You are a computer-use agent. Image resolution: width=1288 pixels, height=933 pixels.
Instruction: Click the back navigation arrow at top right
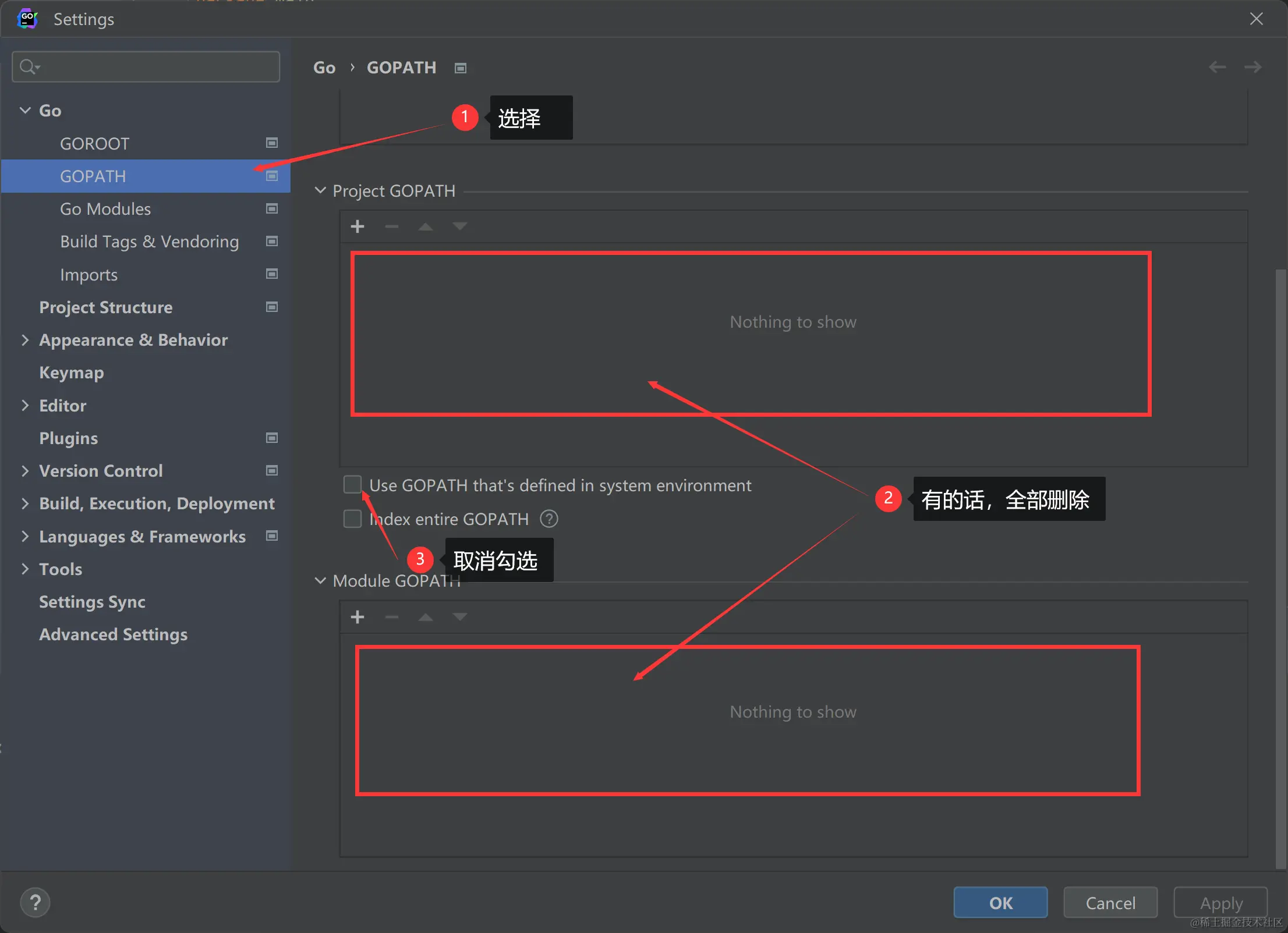click(x=1217, y=68)
